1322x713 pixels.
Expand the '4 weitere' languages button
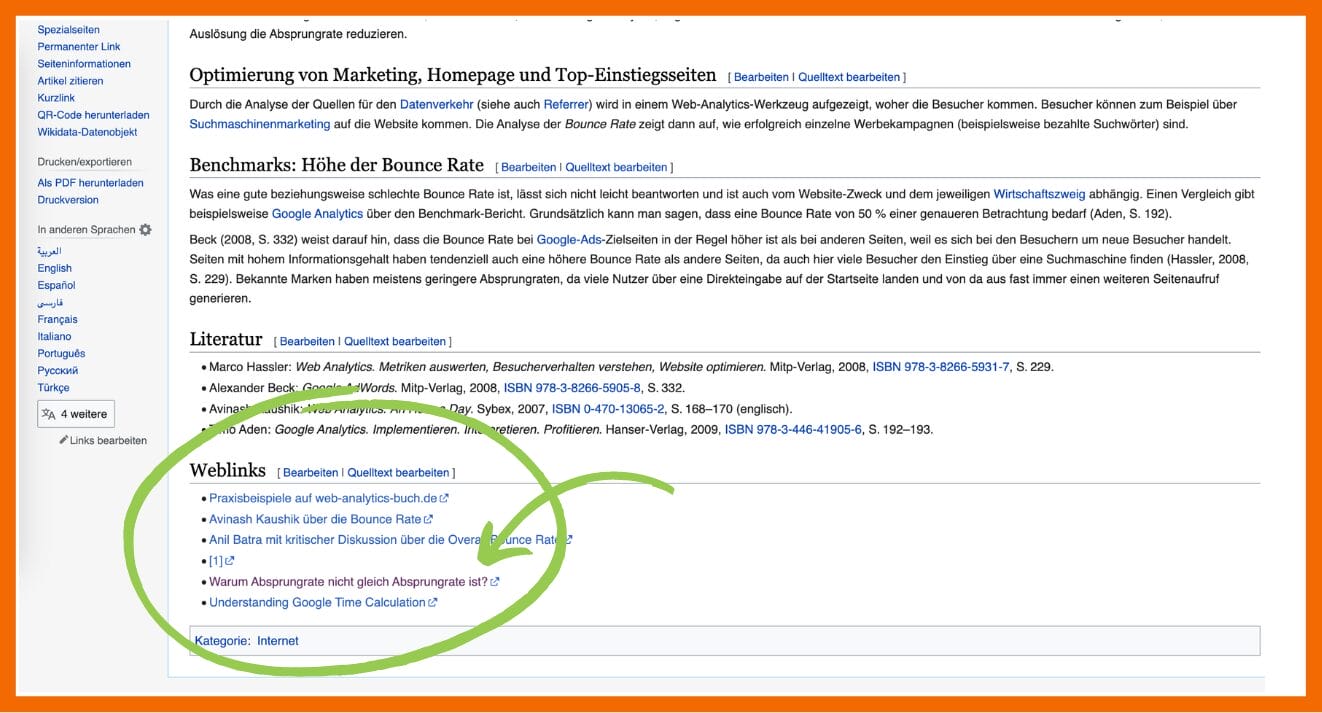[x=75, y=414]
